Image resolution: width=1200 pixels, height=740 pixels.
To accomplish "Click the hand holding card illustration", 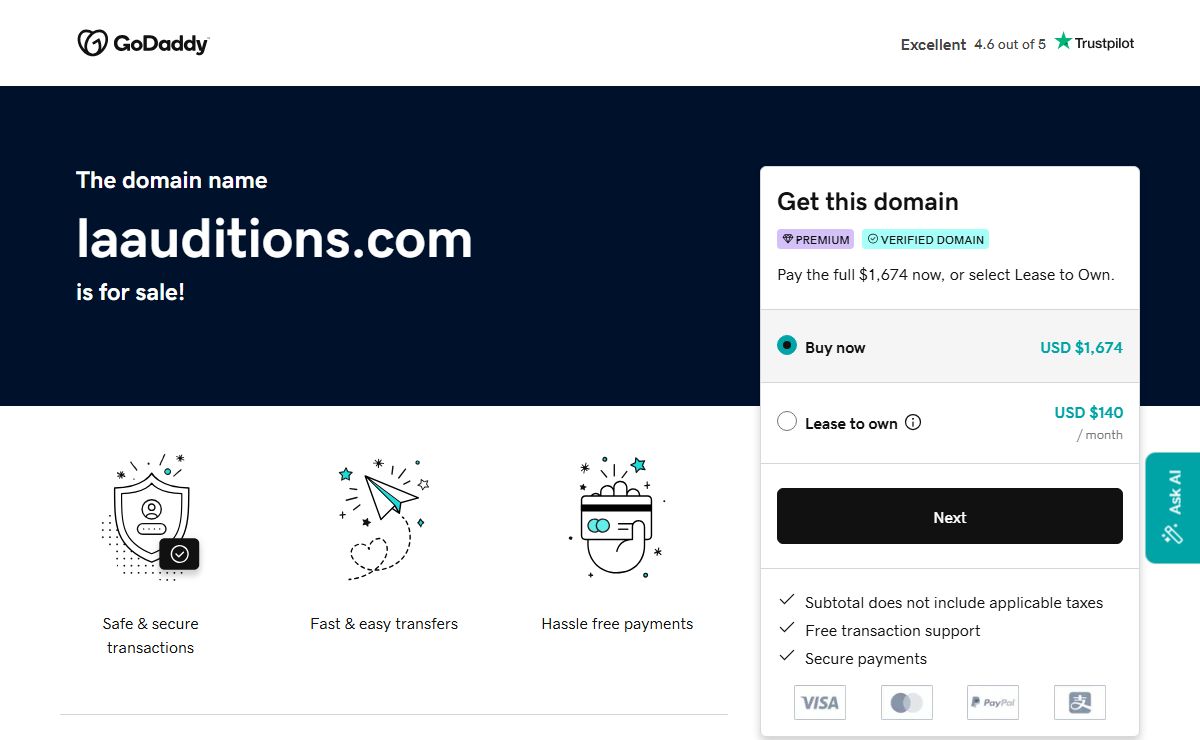I will pos(617,517).
